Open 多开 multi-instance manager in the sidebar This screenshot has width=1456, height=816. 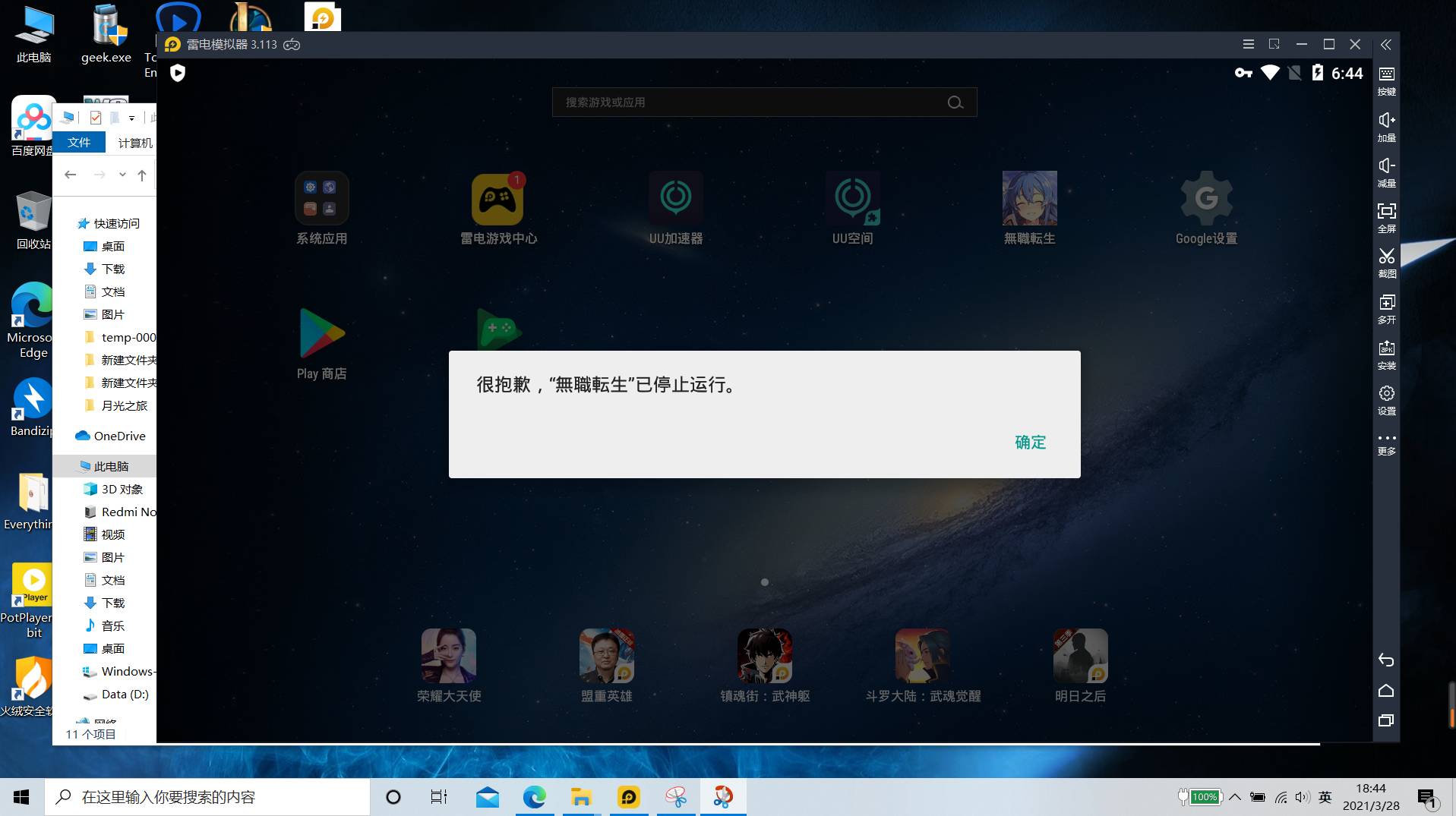pyautogui.click(x=1387, y=309)
